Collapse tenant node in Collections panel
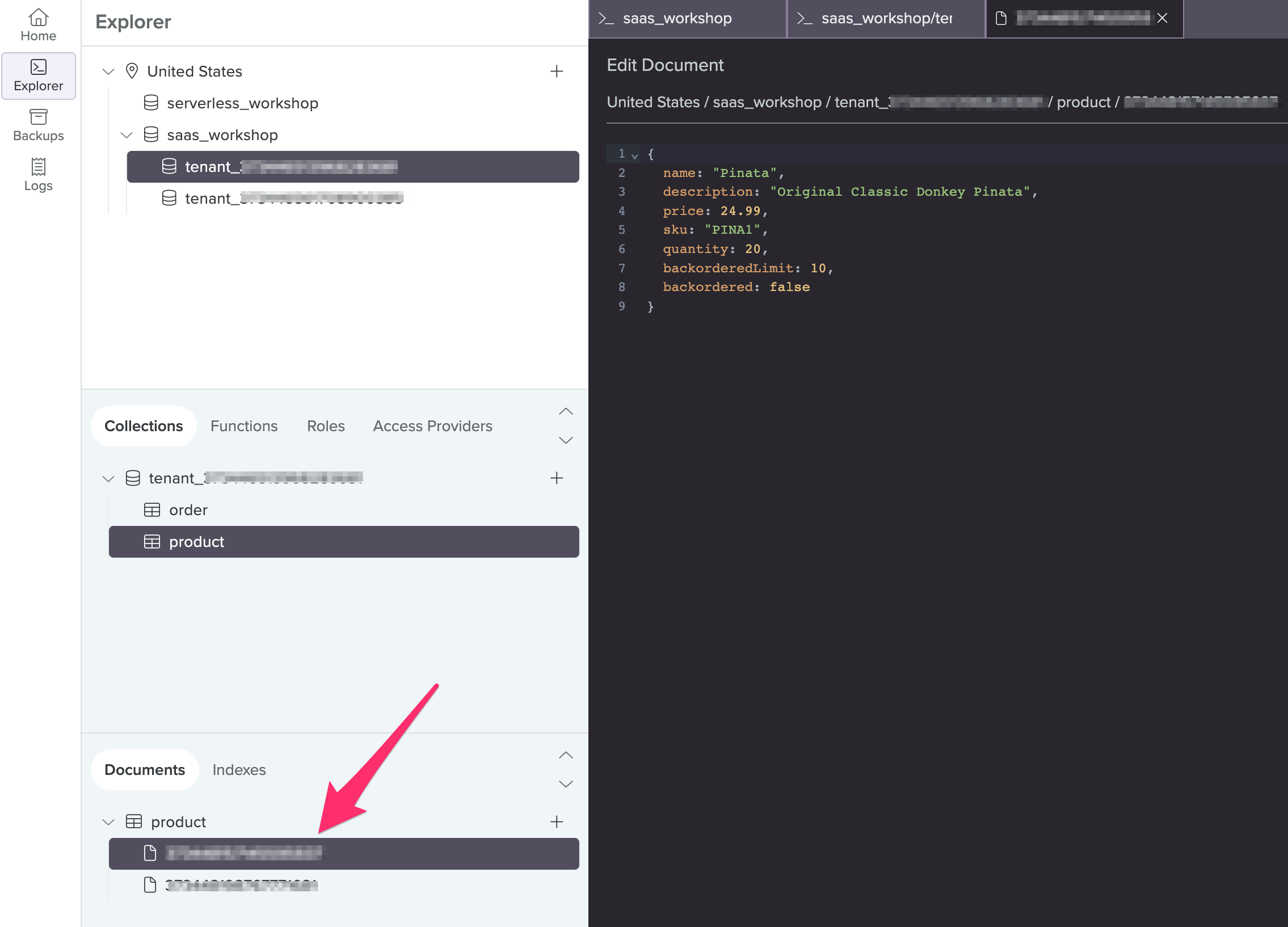This screenshot has height=927, width=1288. tap(108, 479)
